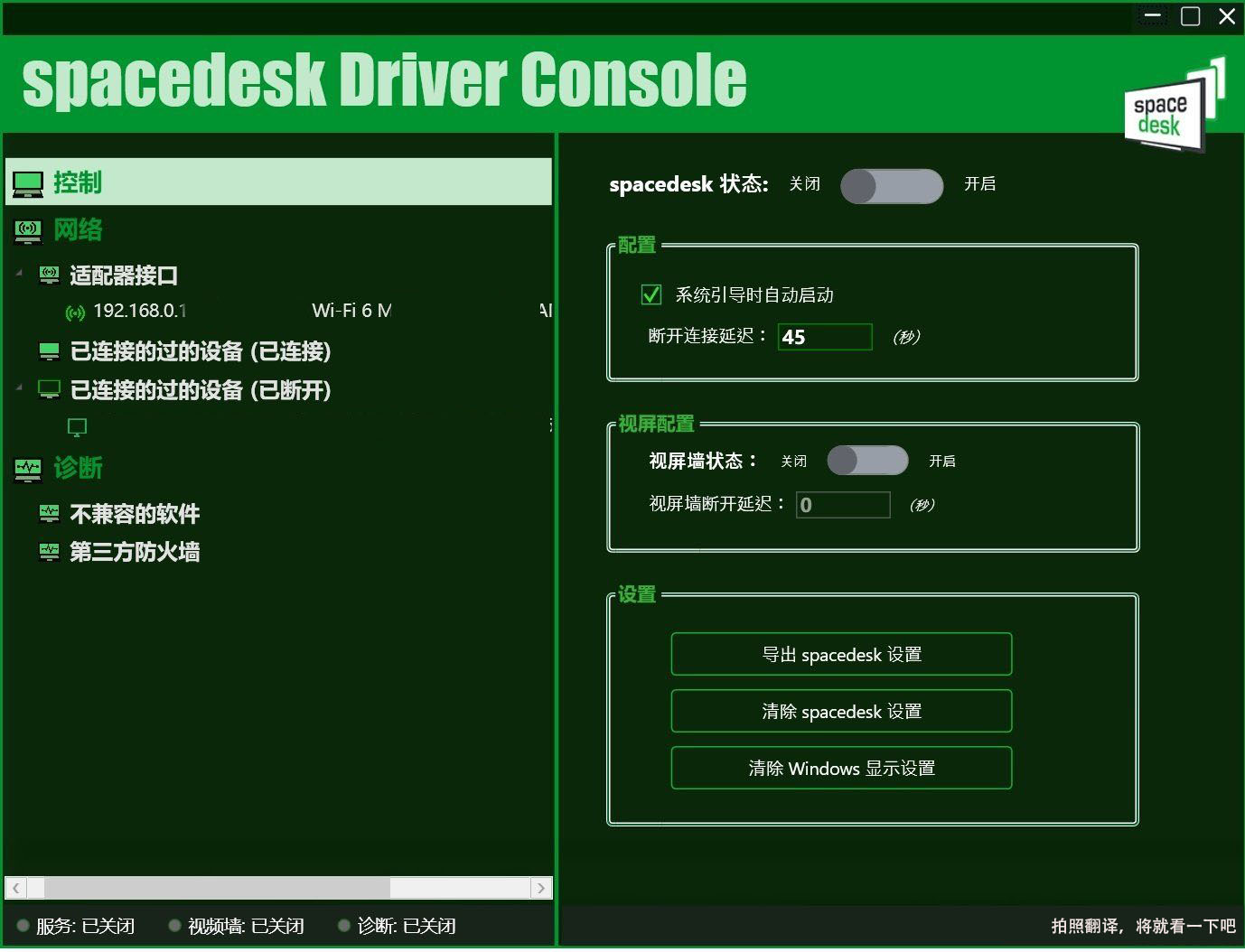This screenshot has height=952, width=1245.
Task: Open the 网络 section
Action: [78, 230]
